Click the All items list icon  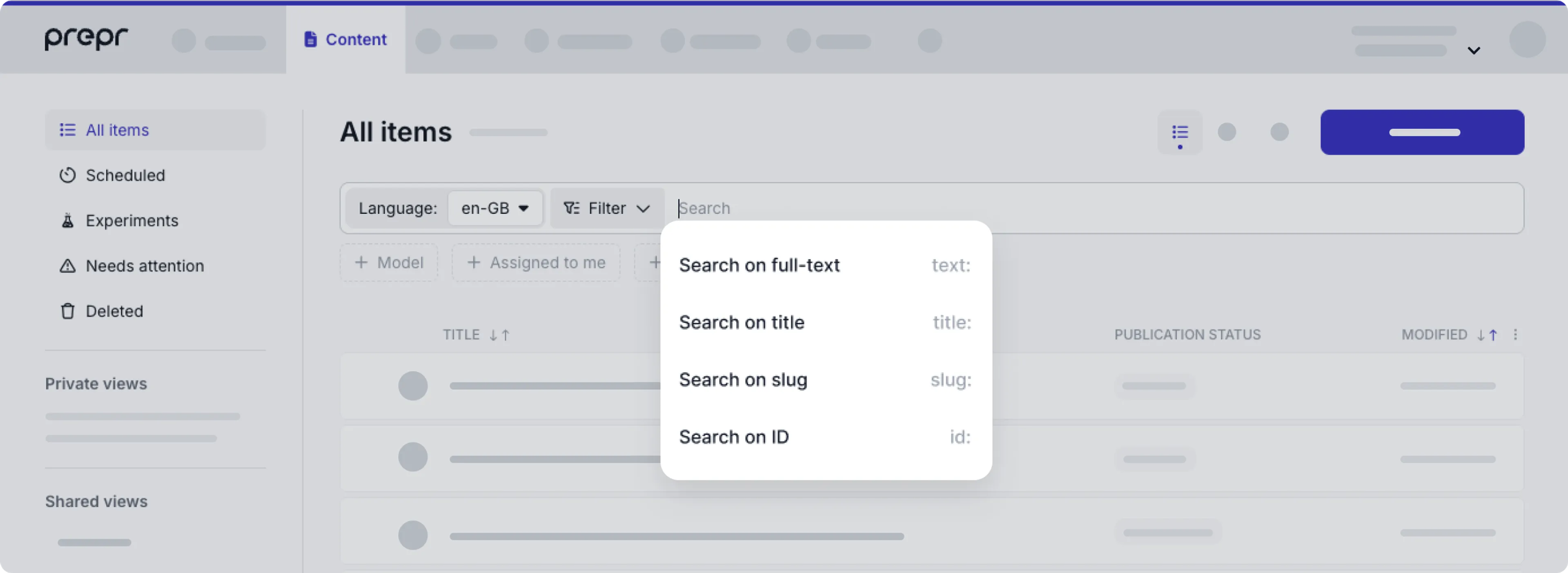click(x=67, y=130)
